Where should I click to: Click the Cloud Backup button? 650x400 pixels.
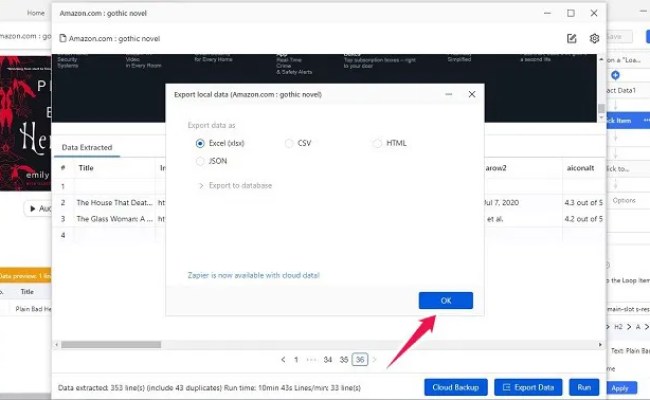point(456,387)
